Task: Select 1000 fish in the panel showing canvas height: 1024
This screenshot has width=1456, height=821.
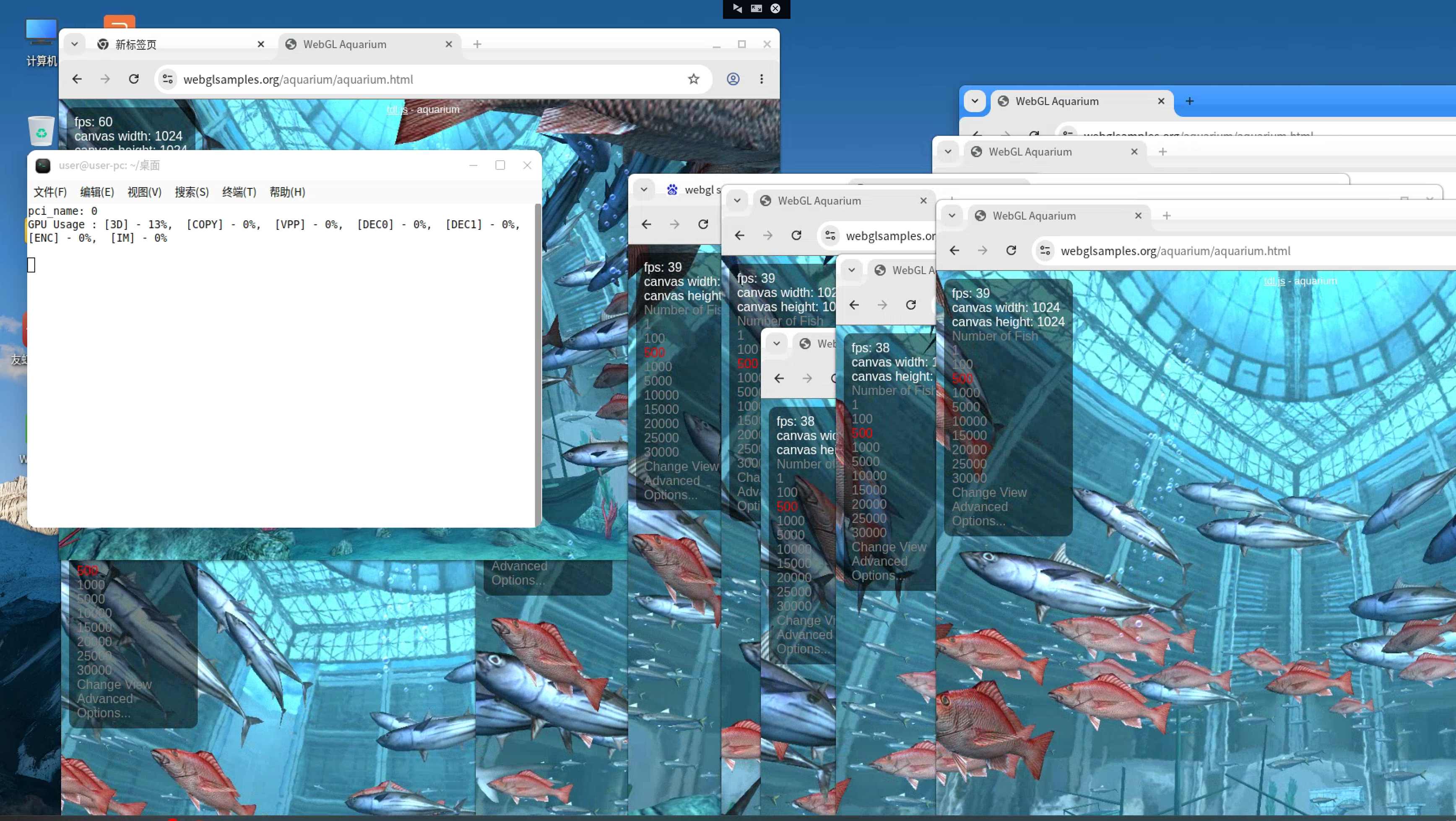Action: pyautogui.click(x=965, y=393)
